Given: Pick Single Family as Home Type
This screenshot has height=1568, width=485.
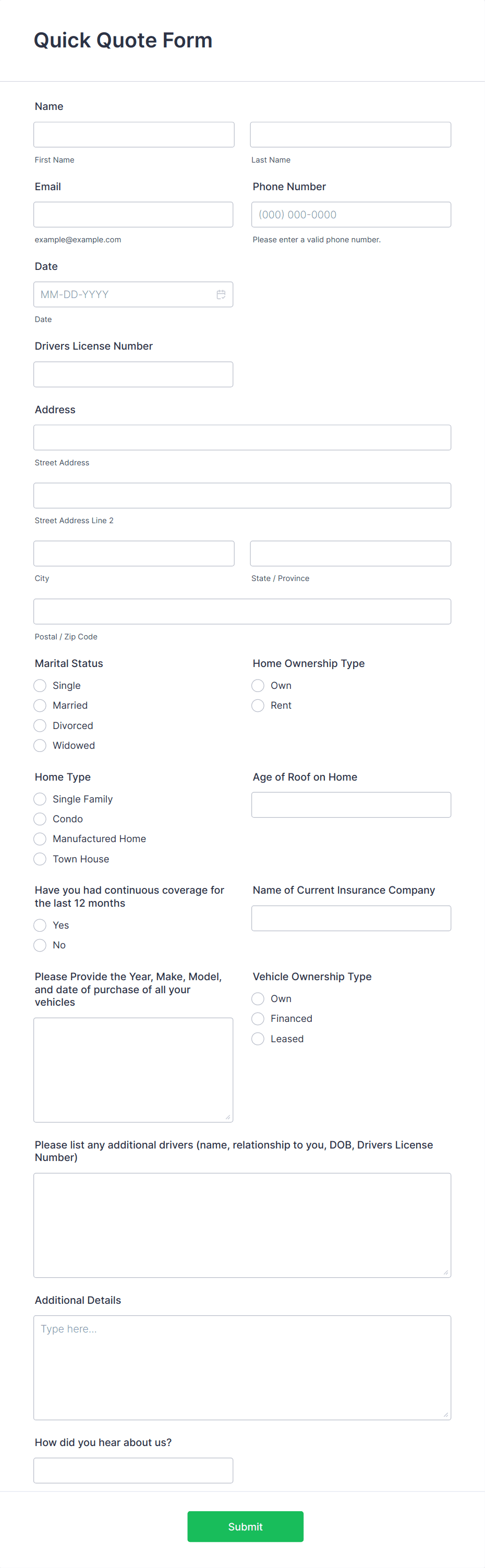Looking at the screenshot, I should (40, 799).
